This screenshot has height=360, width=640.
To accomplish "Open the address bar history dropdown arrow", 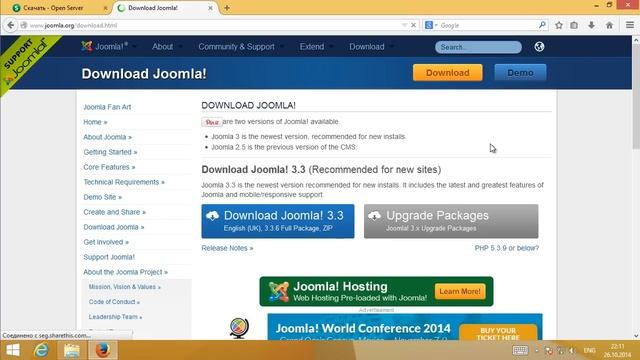I will [404, 25].
